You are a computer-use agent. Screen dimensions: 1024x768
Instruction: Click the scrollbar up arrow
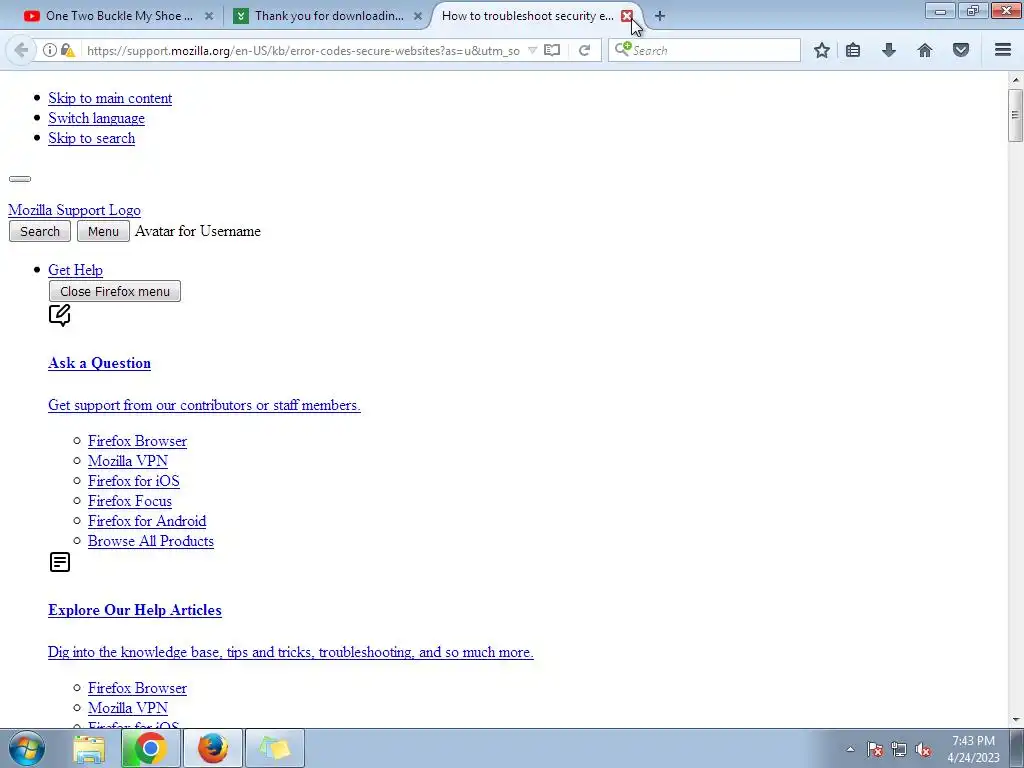point(1015,80)
